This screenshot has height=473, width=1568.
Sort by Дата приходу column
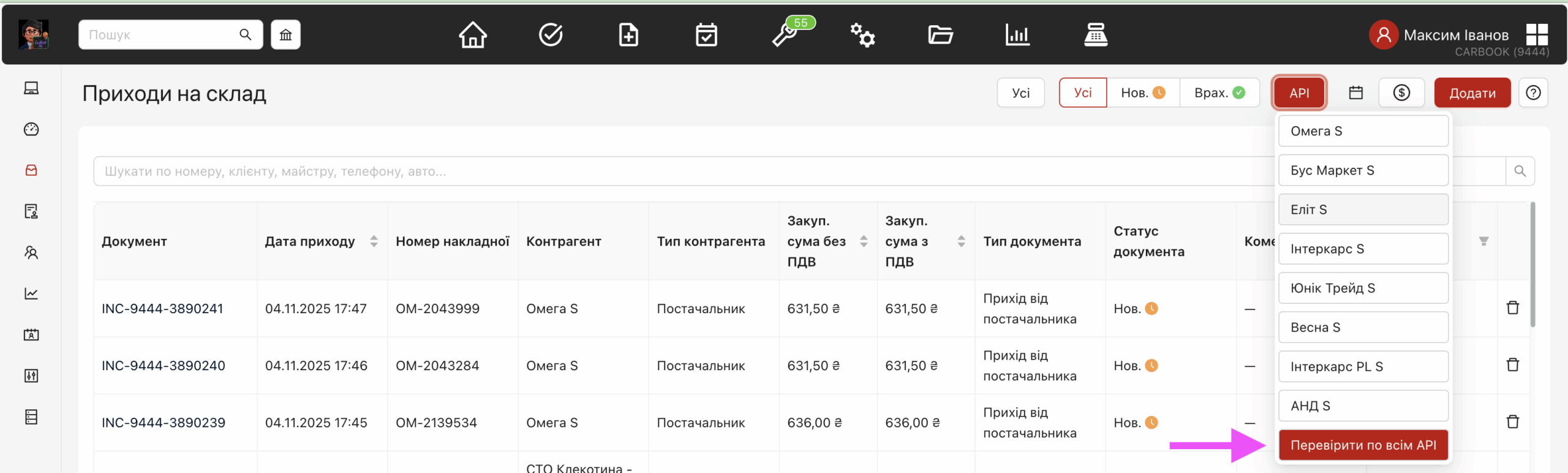pos(374,241)
